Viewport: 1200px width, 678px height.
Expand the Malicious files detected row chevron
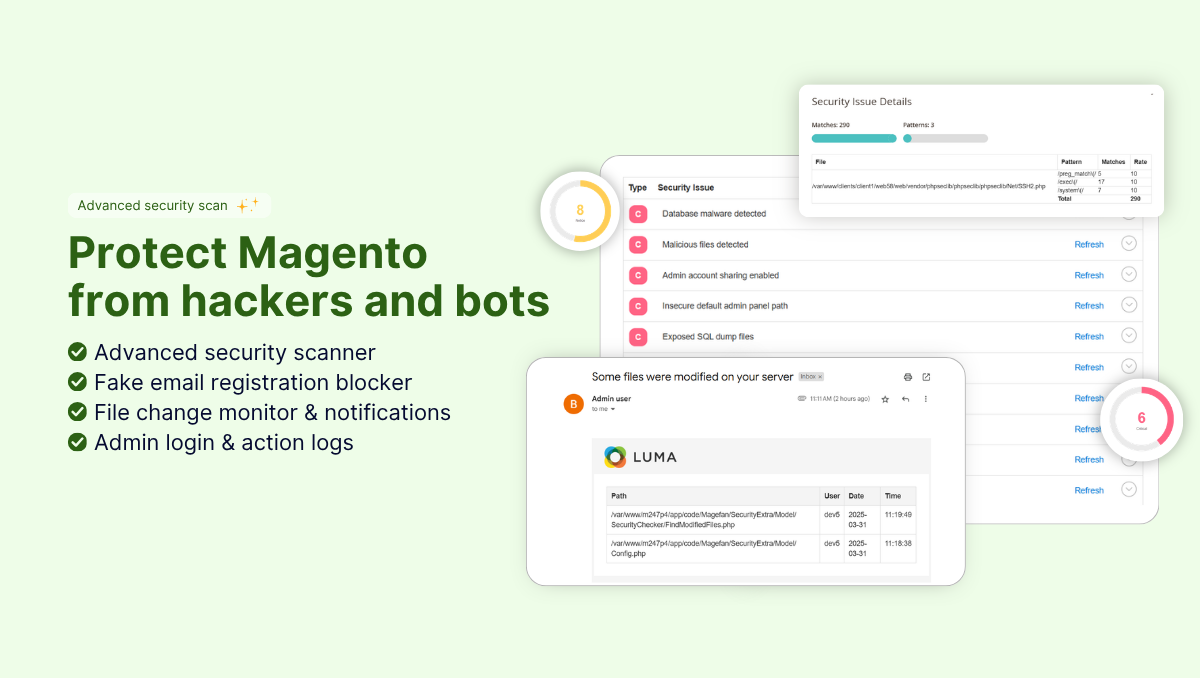coord(1129,244)
